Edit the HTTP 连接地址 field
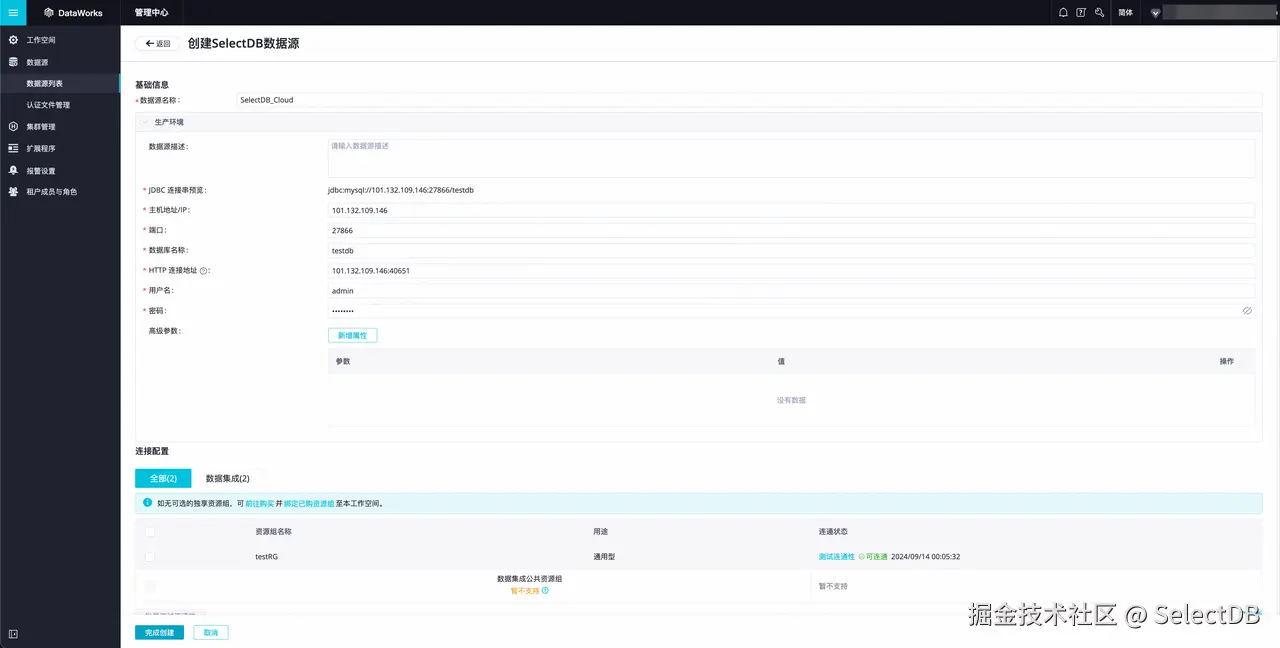The image size is (1280, 648). (791, 270)
